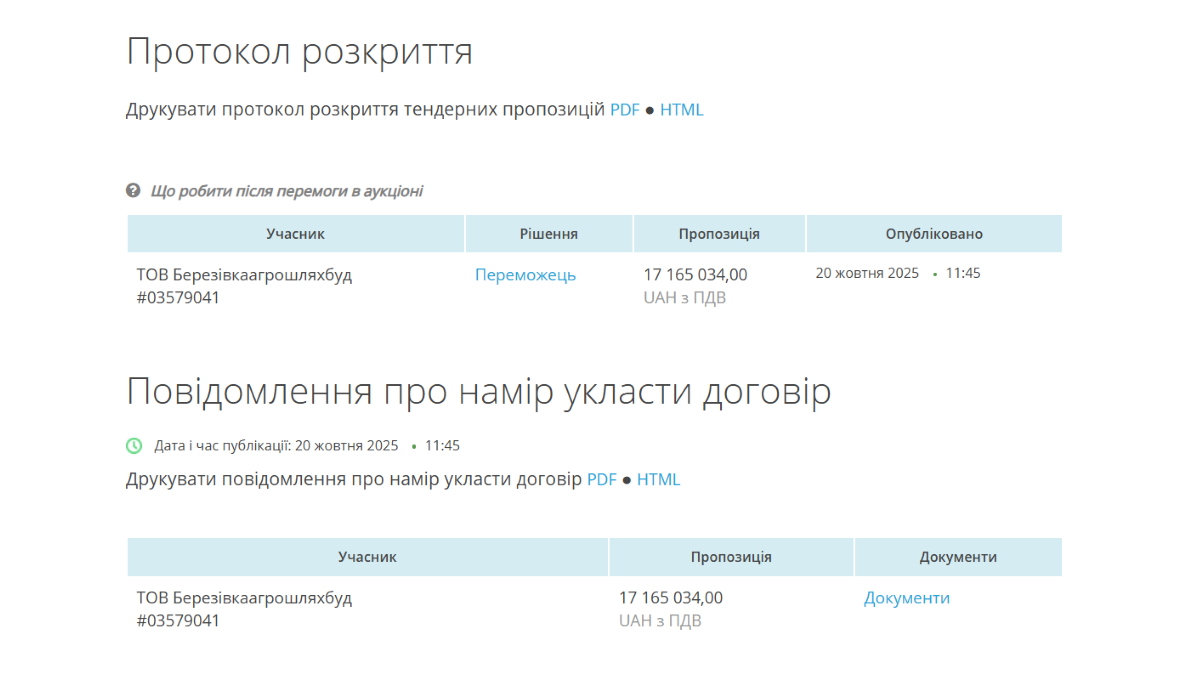Click the question mark help icon
Image resolution: width=1200 pixels, height=675 pixels.
pyautogui.click(x=133, y=190)
